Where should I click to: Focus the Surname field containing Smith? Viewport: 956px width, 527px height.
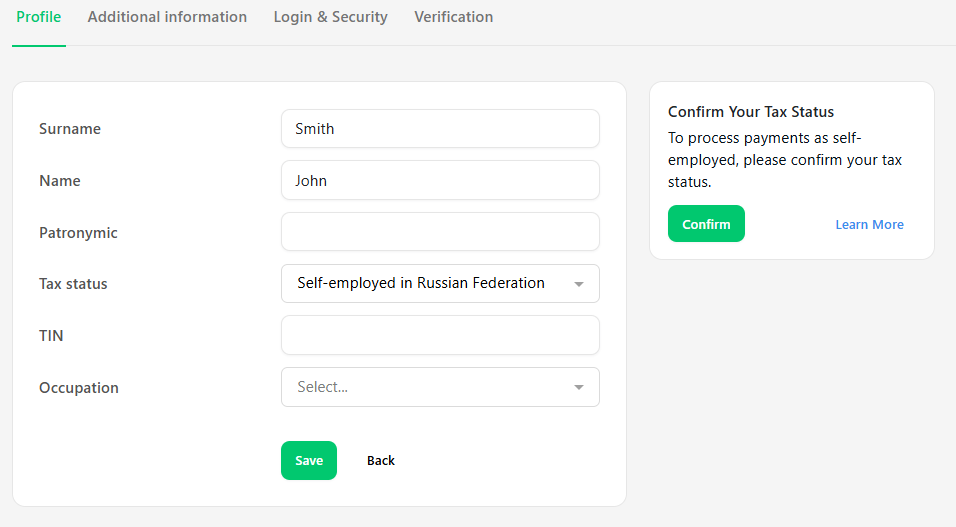coord(440,129)
